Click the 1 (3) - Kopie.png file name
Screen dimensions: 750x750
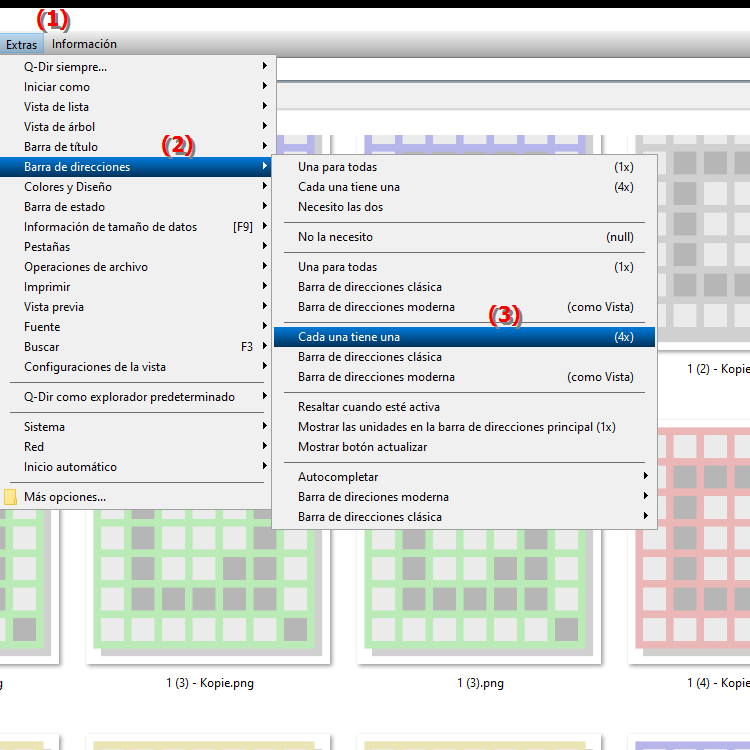(x=210, y=683)
